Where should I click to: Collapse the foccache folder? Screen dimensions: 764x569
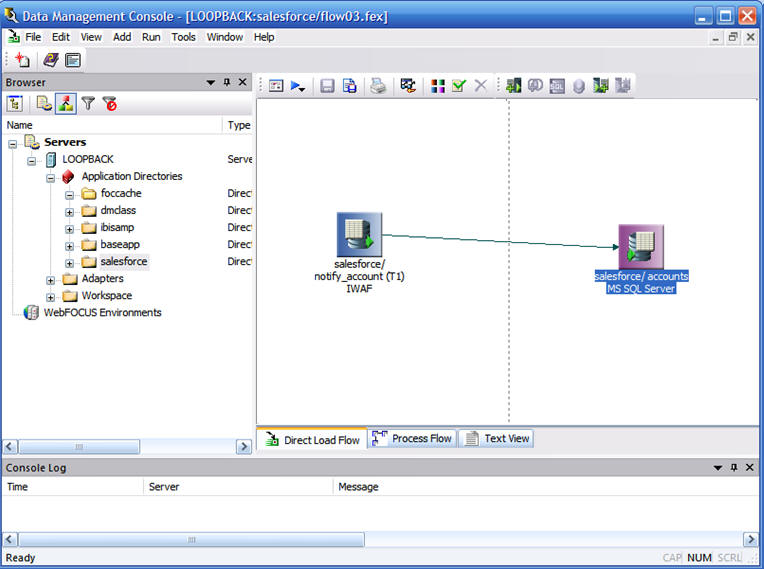(70, 195)
